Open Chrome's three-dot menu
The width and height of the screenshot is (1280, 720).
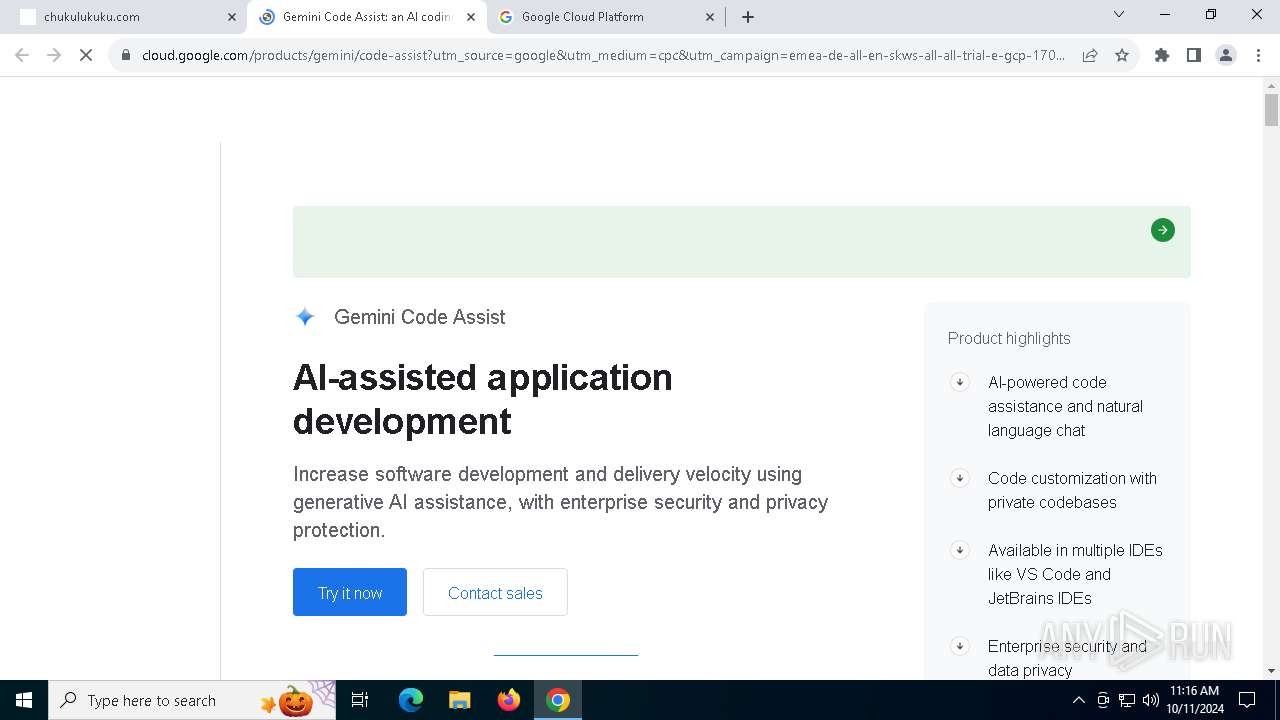tap(1258, 56)
